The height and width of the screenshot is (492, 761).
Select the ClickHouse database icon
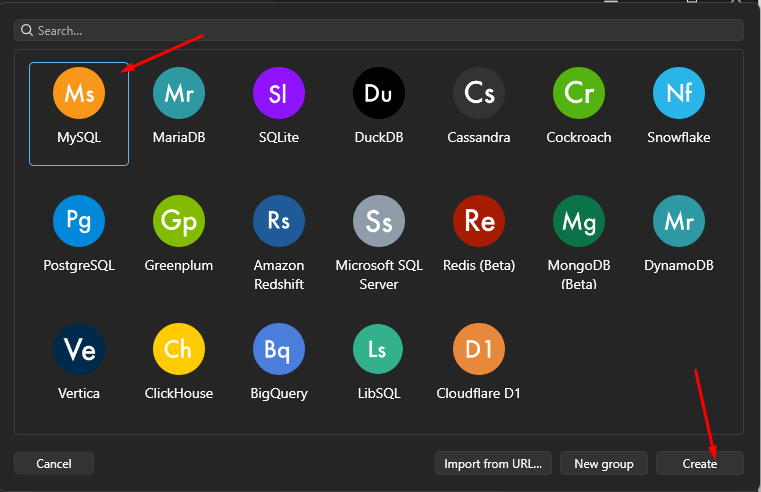click(x=179, y=349)
